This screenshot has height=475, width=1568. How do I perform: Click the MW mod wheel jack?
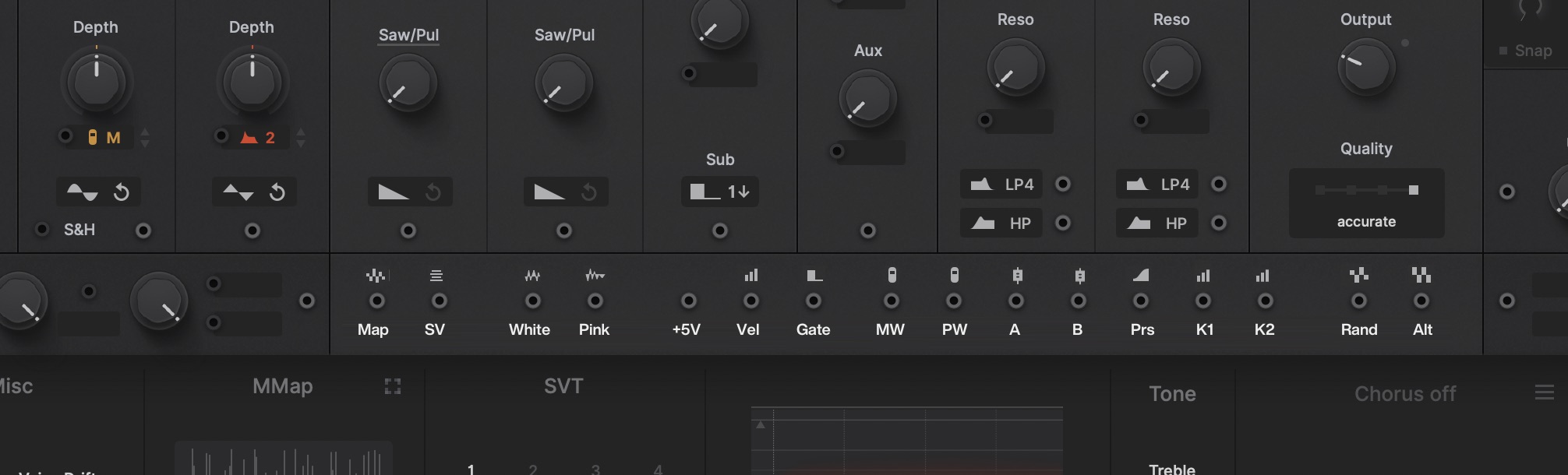[x=892, y=301]
